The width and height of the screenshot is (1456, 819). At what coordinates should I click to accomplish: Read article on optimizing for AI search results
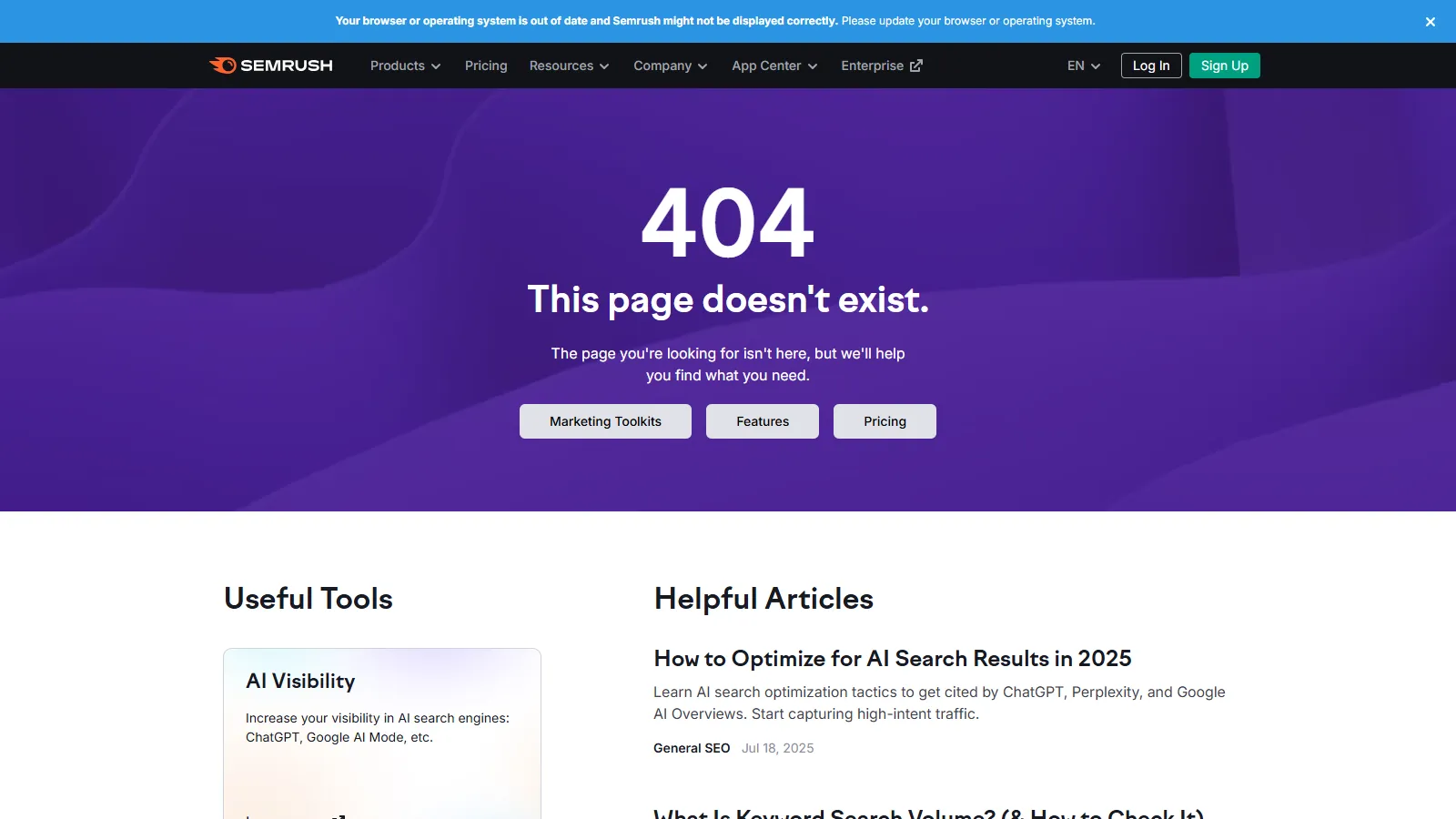click(892, 659)
